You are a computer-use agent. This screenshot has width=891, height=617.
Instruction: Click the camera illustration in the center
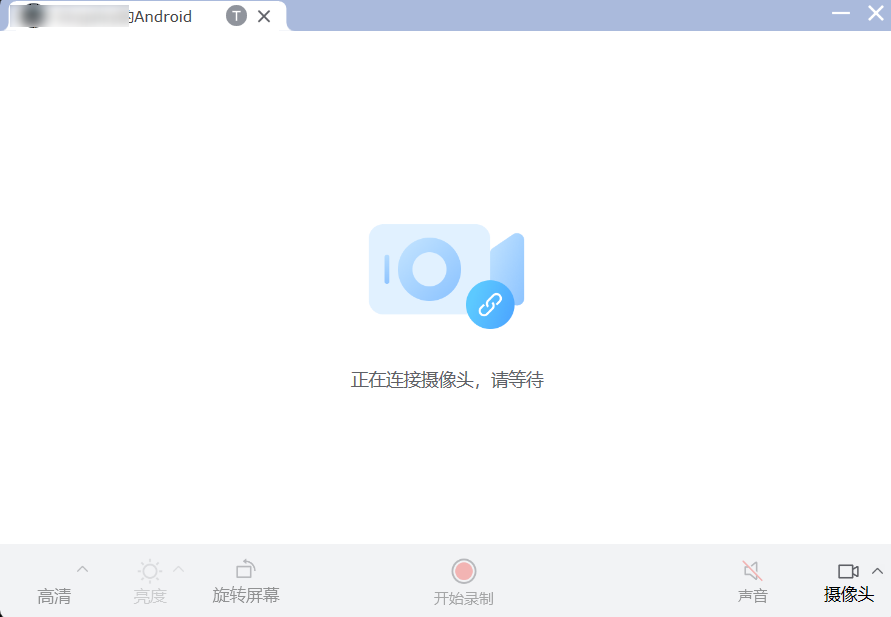(430, 269)
